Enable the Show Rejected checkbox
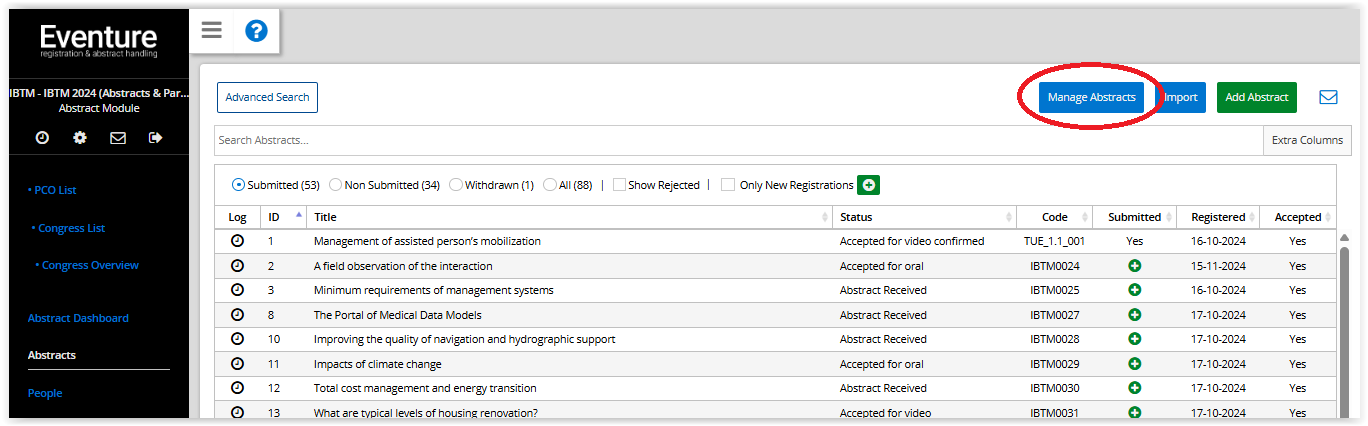 [619, 185]
